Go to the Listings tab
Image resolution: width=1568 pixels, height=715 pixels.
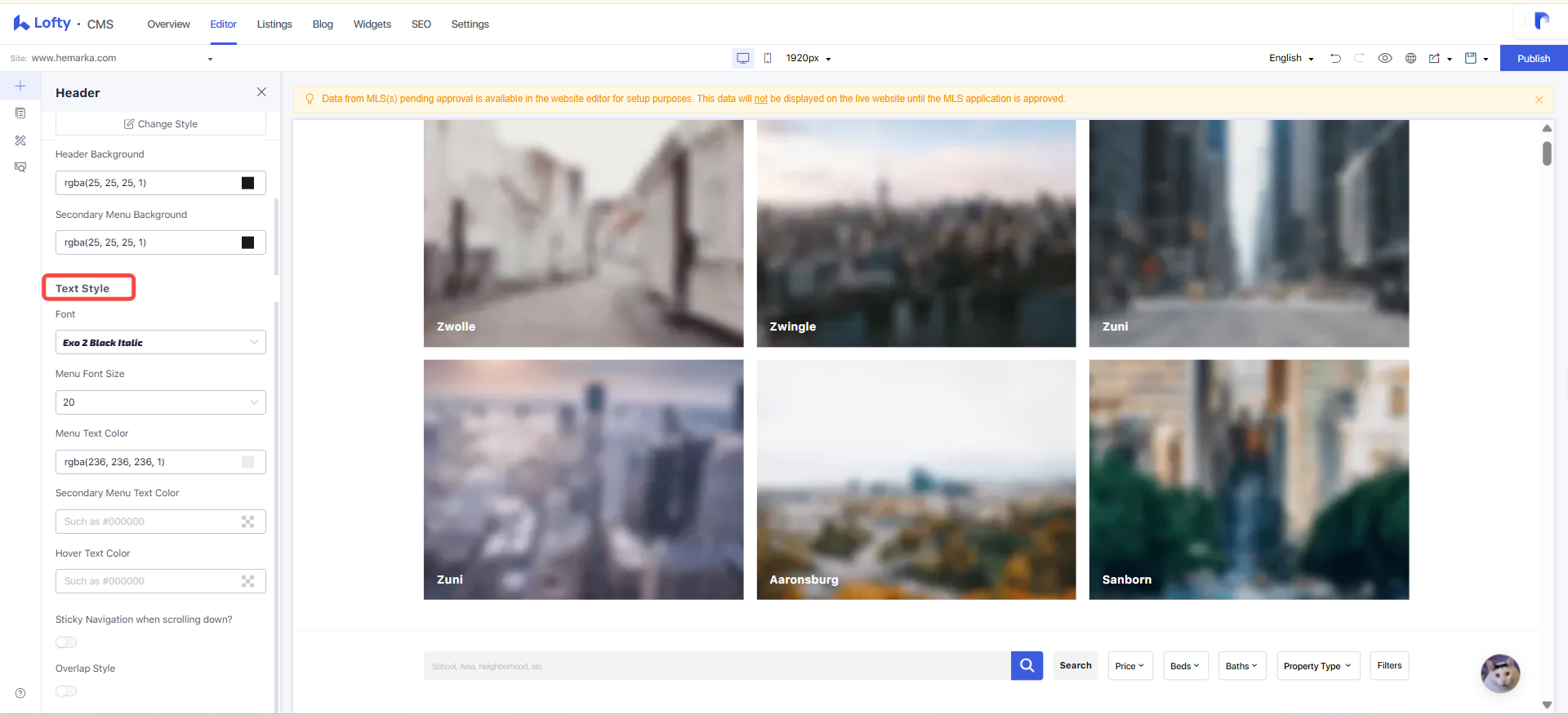[x=274, y=24]
